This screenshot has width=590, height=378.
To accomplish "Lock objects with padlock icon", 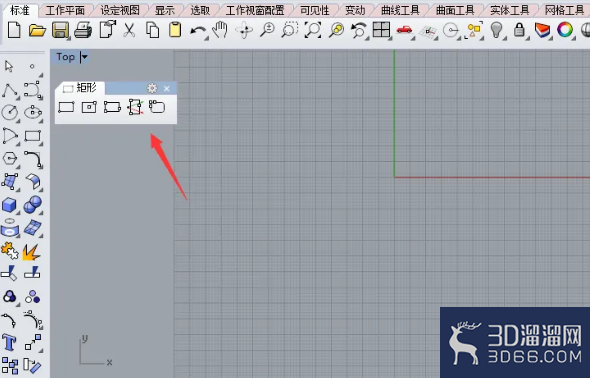I will (x=519, y=30).
